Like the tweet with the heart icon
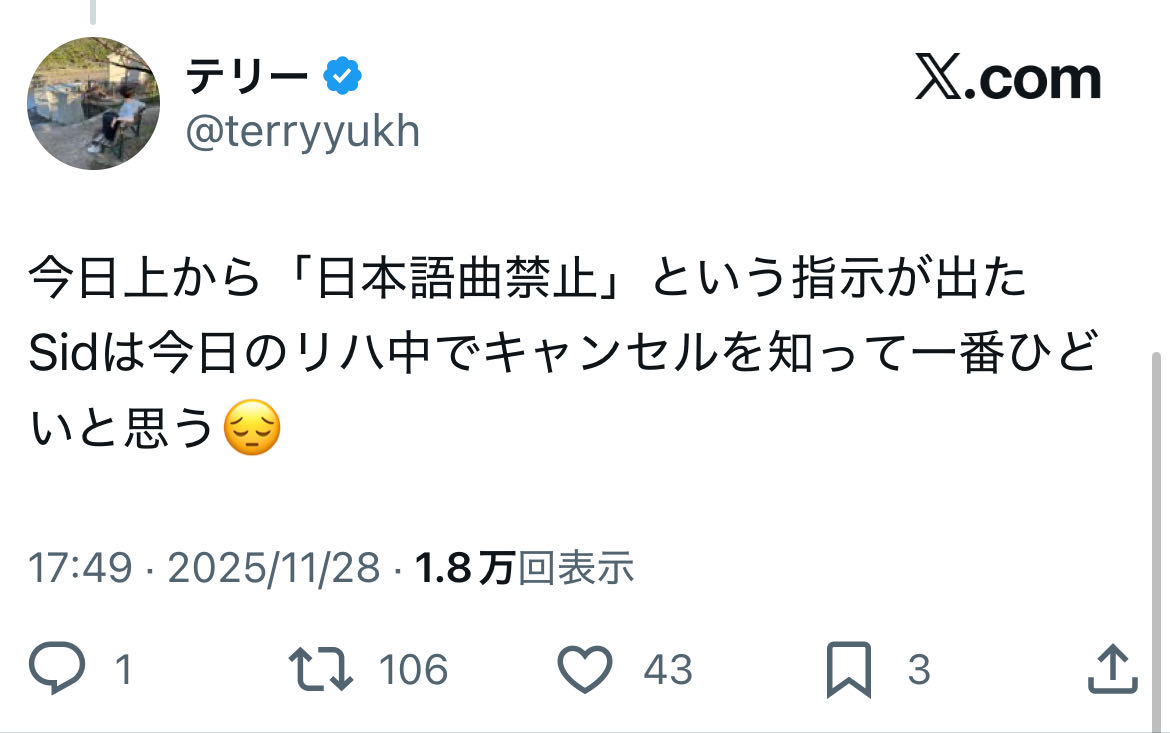Screen dimensions: 1170x733 click(584, 669)
